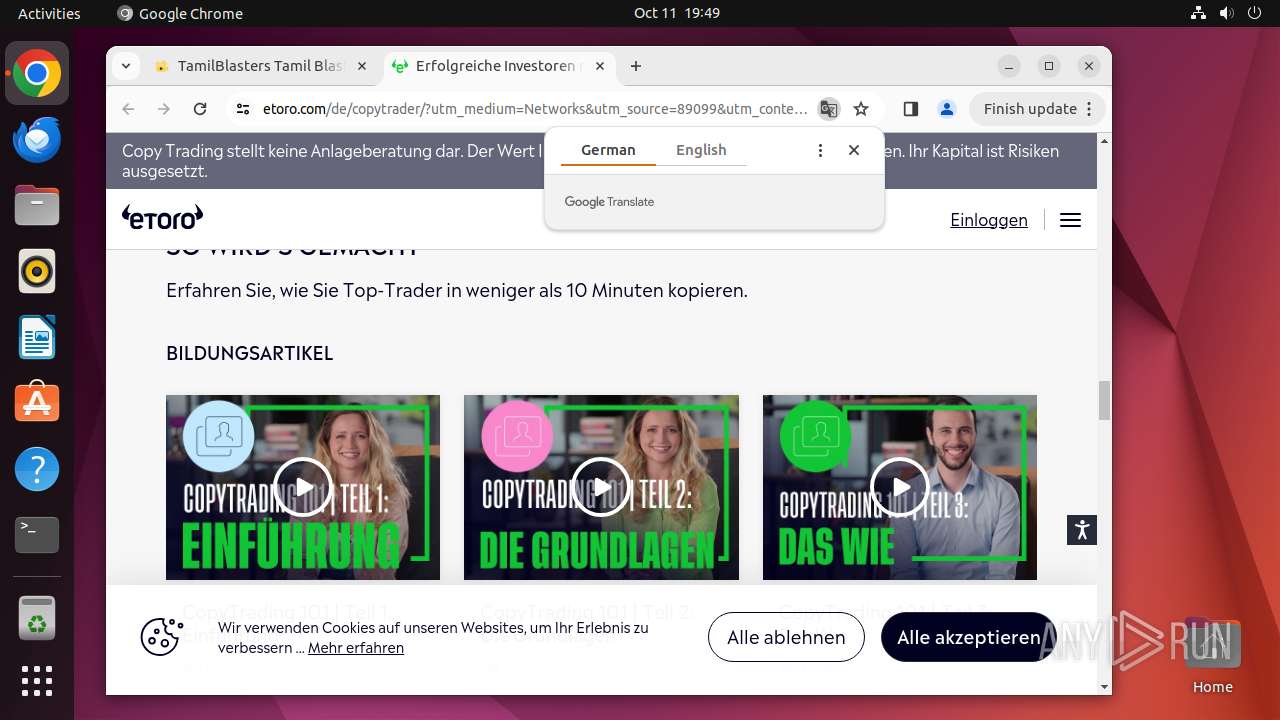The height and width of the screenshot is (720, 1280).
Task: Open a new browser tab
Action: (x=636, y=66)
